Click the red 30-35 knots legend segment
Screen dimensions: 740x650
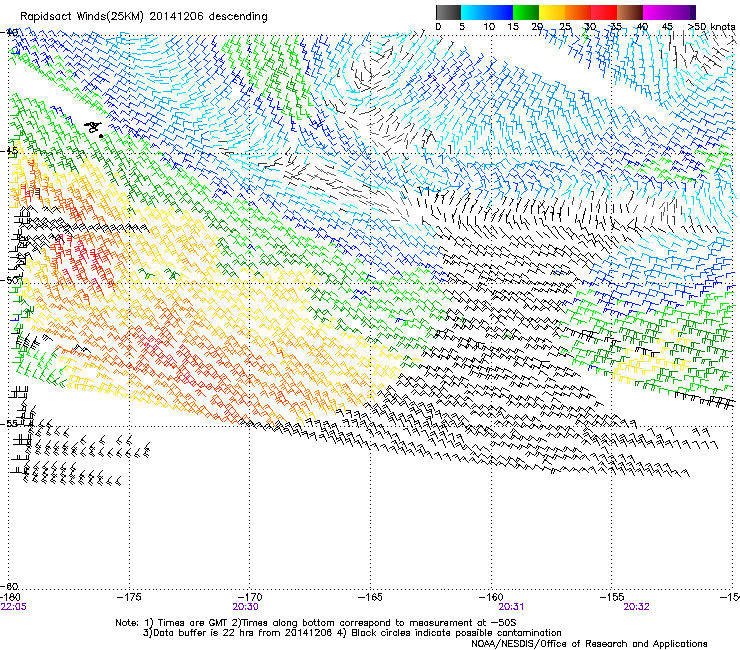604,12
